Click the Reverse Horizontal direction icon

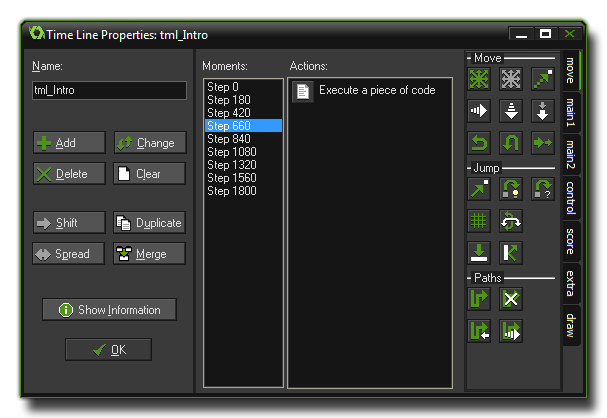tap(480, 143)
